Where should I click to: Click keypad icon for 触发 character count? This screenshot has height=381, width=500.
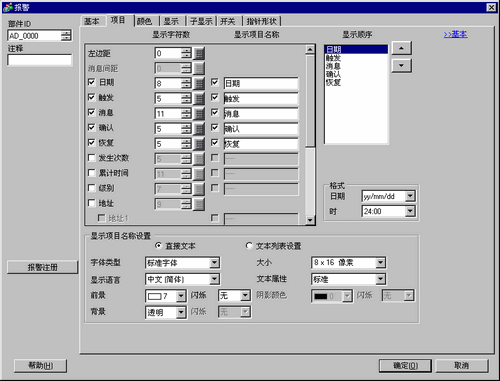point(199,98)
